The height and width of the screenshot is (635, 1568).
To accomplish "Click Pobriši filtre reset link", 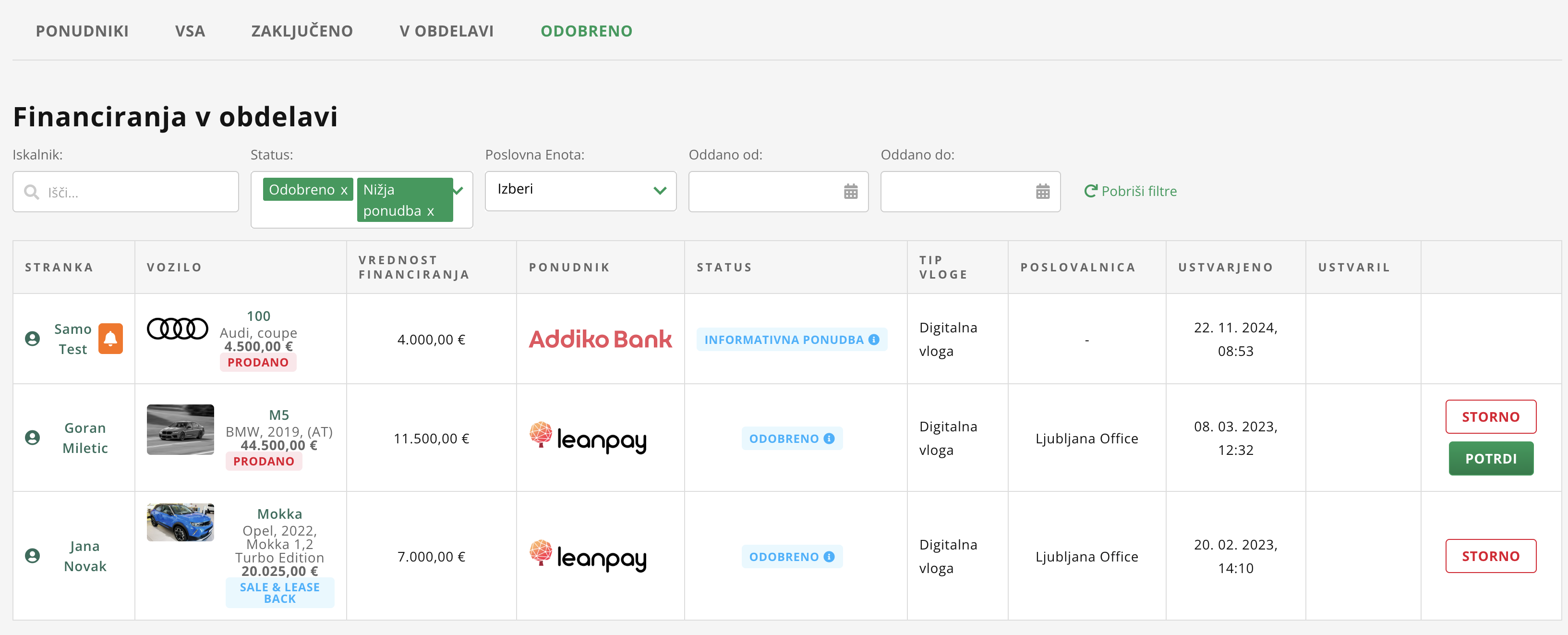I will (1130, 191).
